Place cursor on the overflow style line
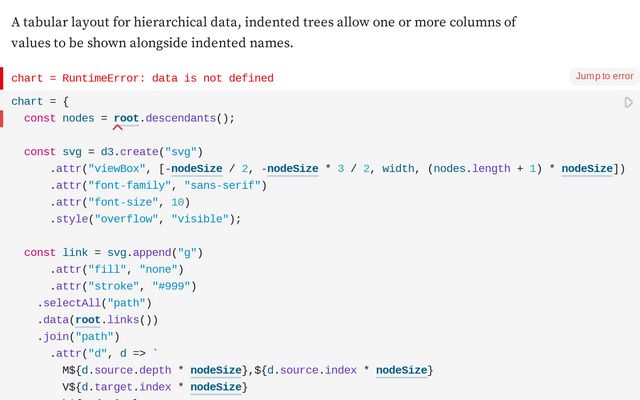This screenshot has height=400, width=640. pos(145,219)
